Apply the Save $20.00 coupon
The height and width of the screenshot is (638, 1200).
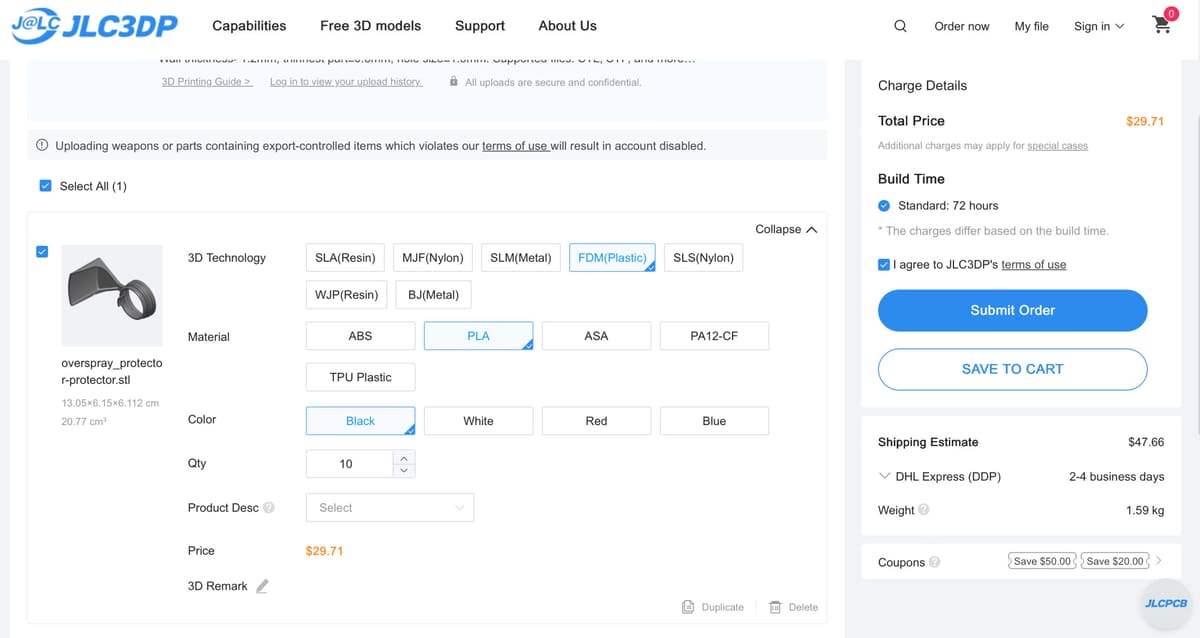pyautogui.click(x=1116, y=561)
